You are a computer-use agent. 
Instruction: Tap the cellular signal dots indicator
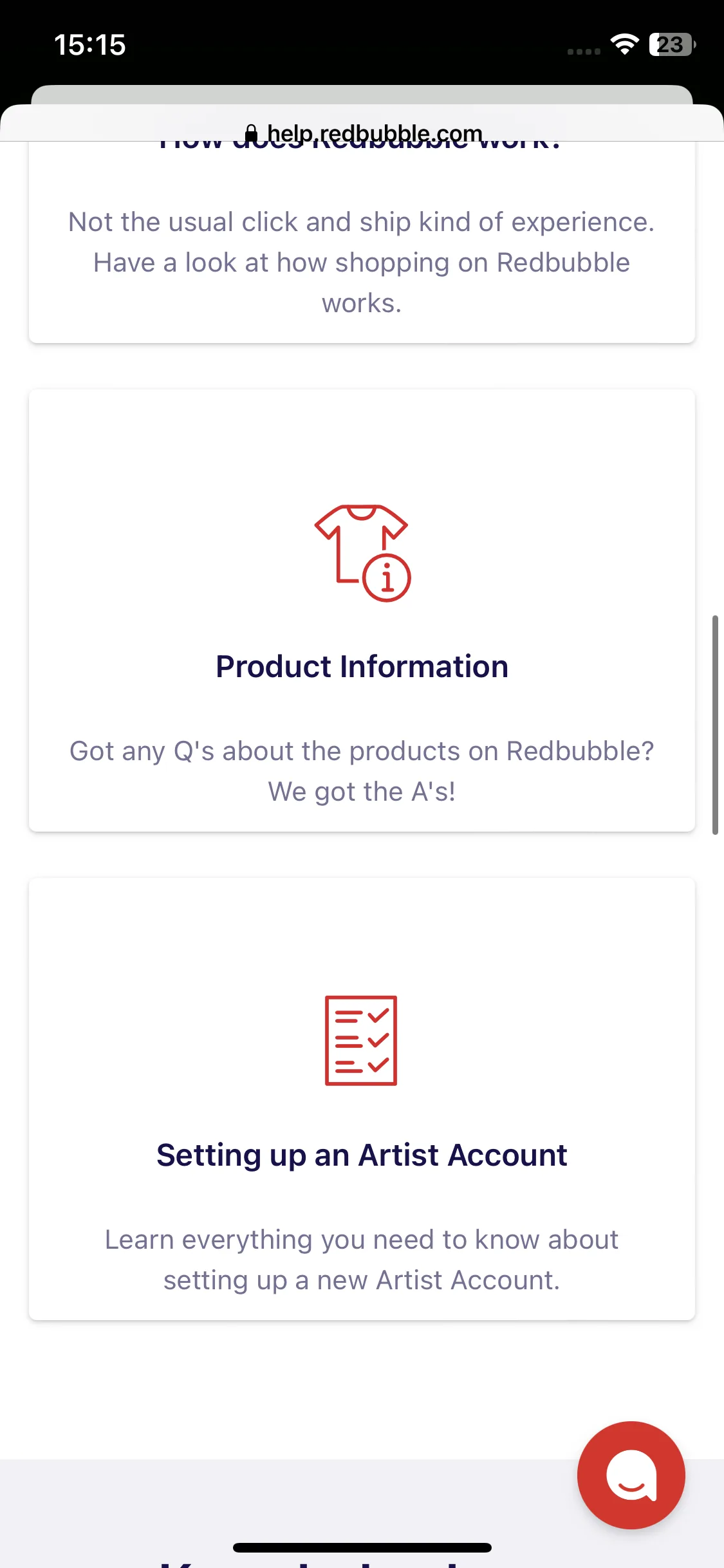pyautogui.click(x=584, y=51)
